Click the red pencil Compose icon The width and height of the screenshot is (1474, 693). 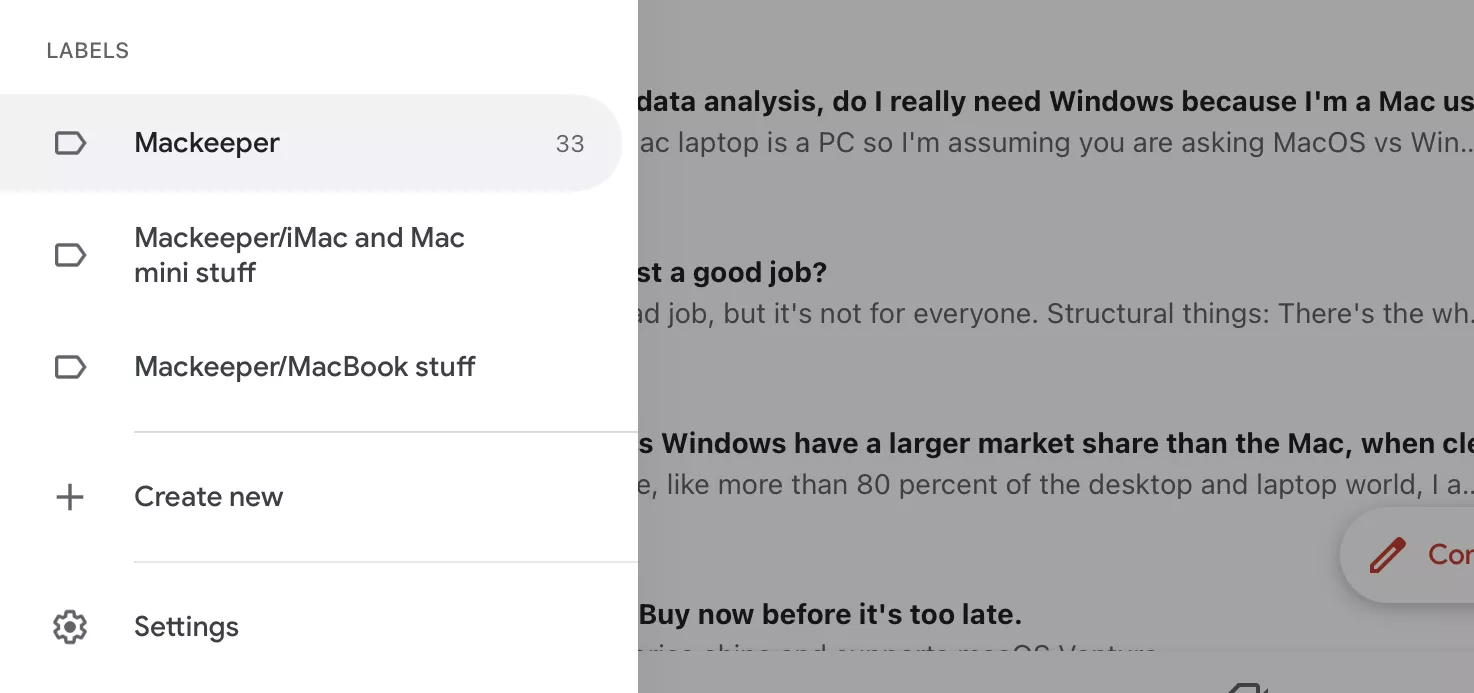pyautogui.click(x=1388, y=555)
